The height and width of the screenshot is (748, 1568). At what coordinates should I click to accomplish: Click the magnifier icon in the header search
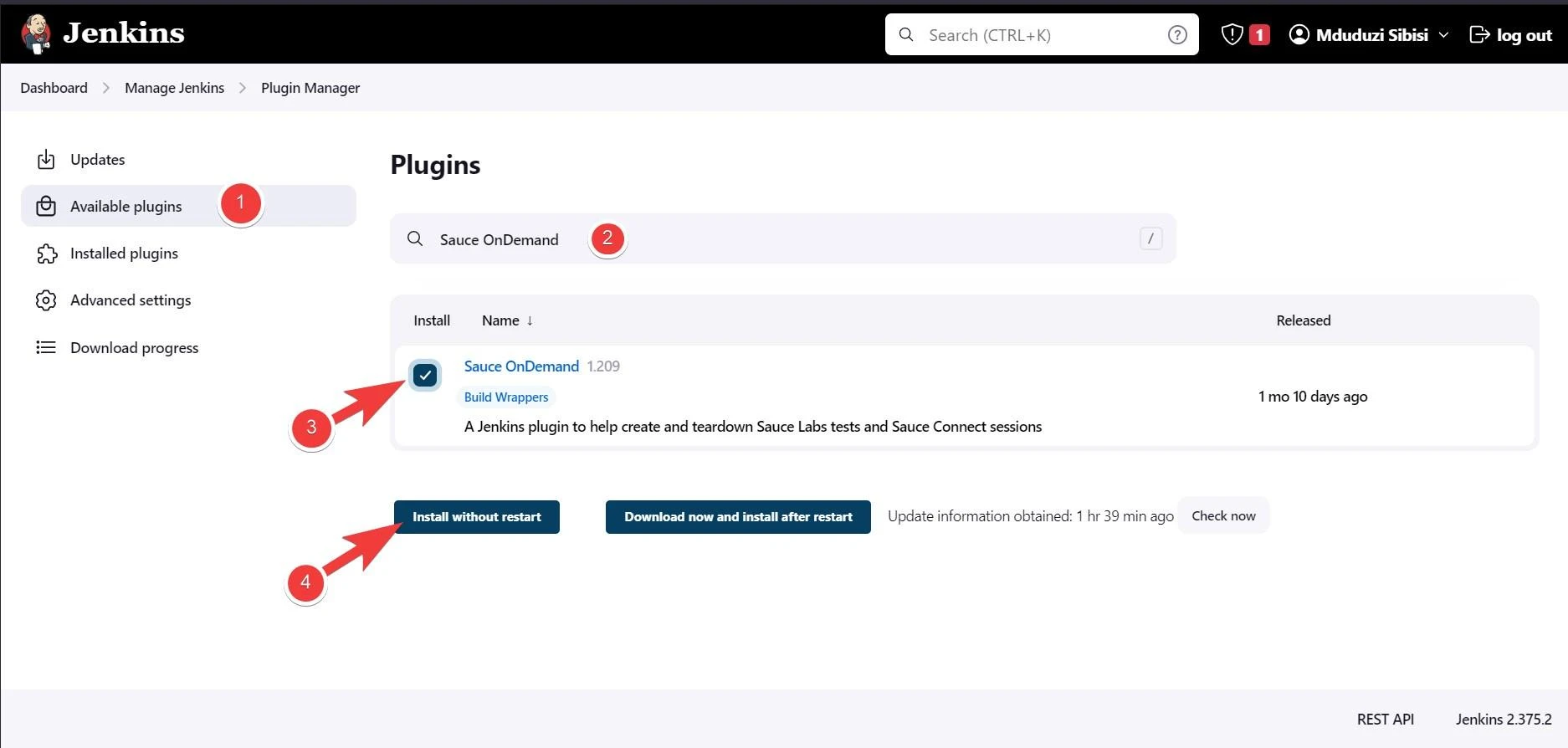coord(906,34)
